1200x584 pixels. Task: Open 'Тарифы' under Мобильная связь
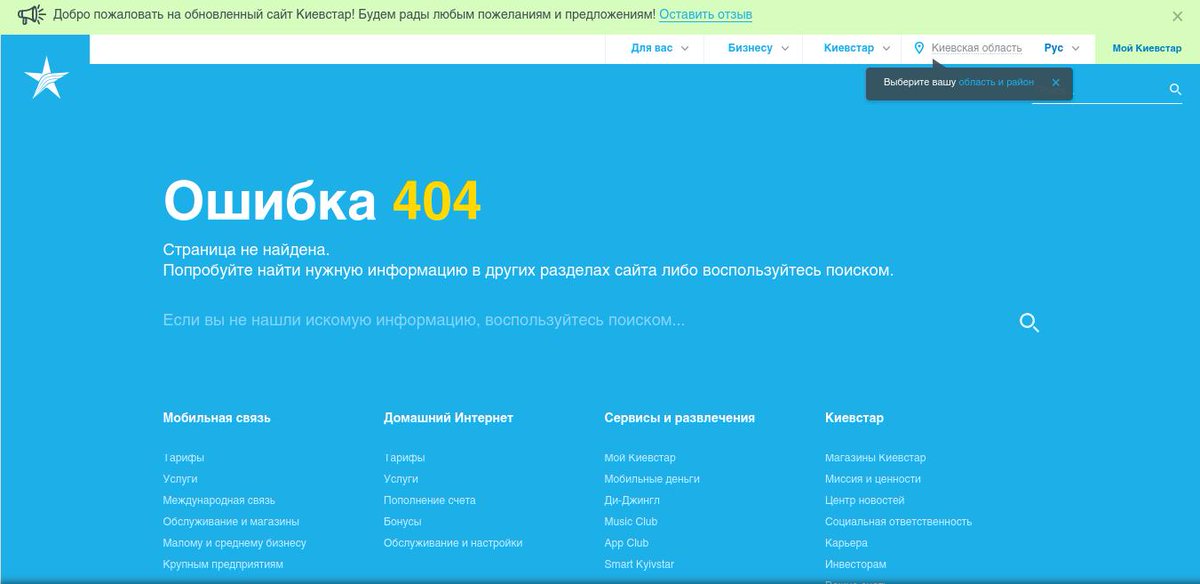coord(184,458)
